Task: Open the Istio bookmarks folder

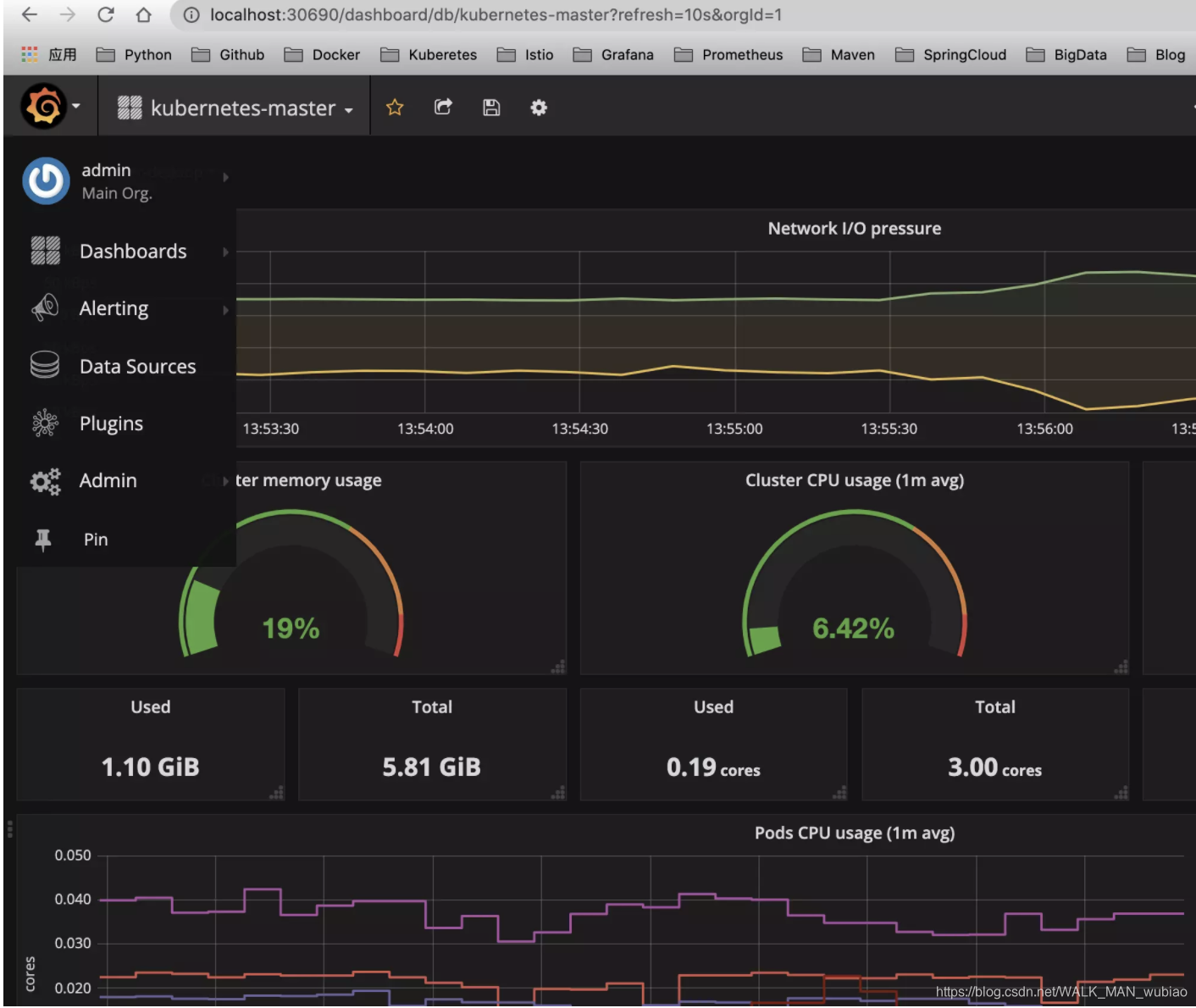Action: [x=525, y=54]
